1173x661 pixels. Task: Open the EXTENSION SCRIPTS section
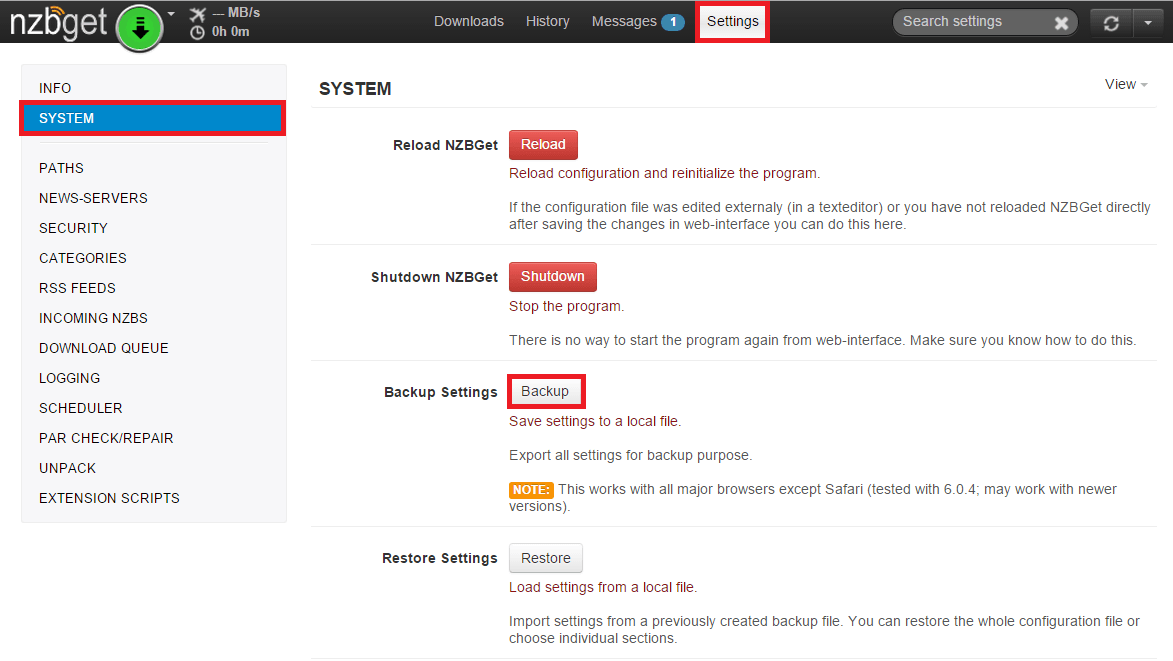click(109, 498)
